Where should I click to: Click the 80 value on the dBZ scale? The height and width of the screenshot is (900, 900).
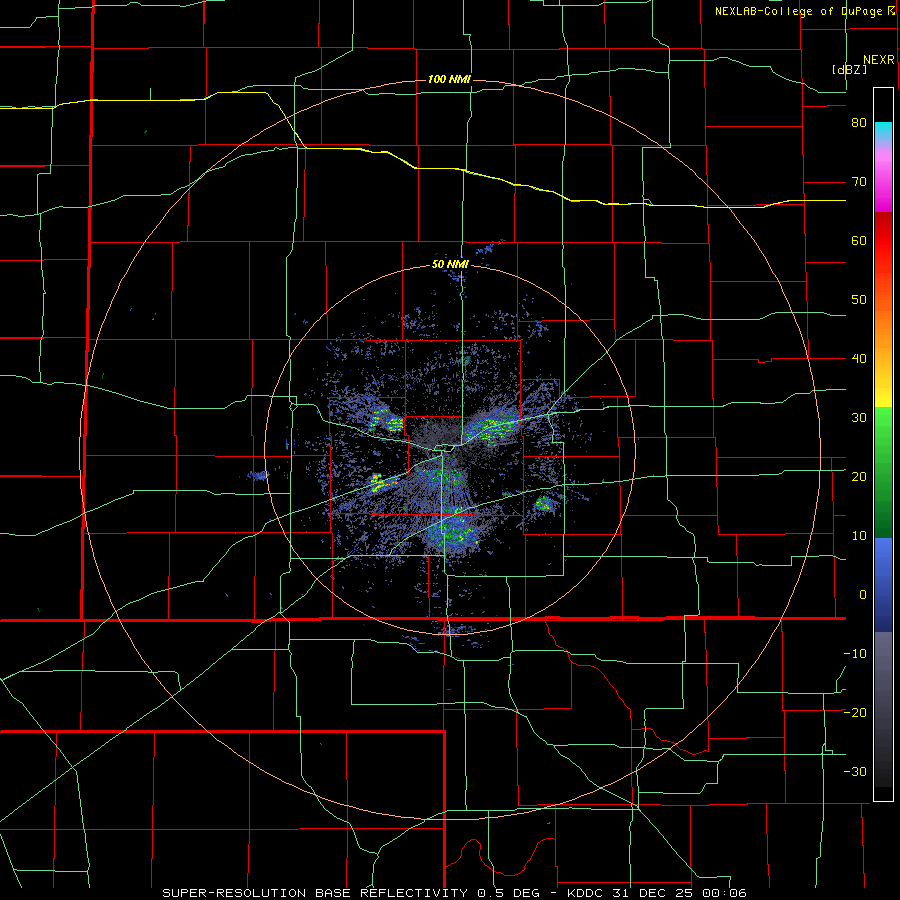(x=859, y=123)
